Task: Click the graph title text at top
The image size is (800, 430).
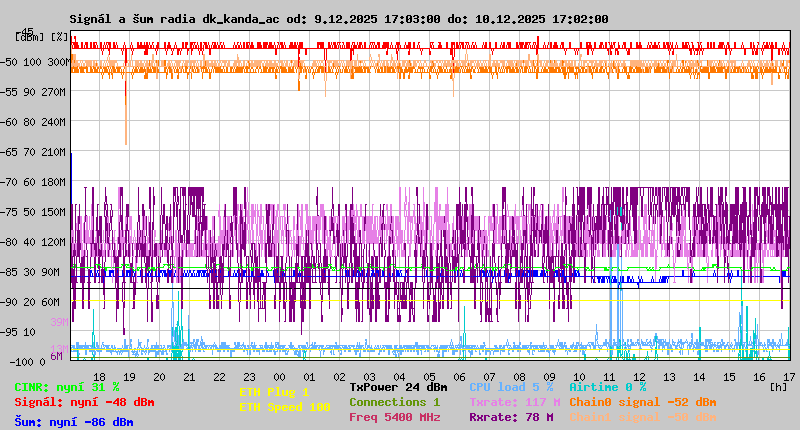Action: pos(338,19)
